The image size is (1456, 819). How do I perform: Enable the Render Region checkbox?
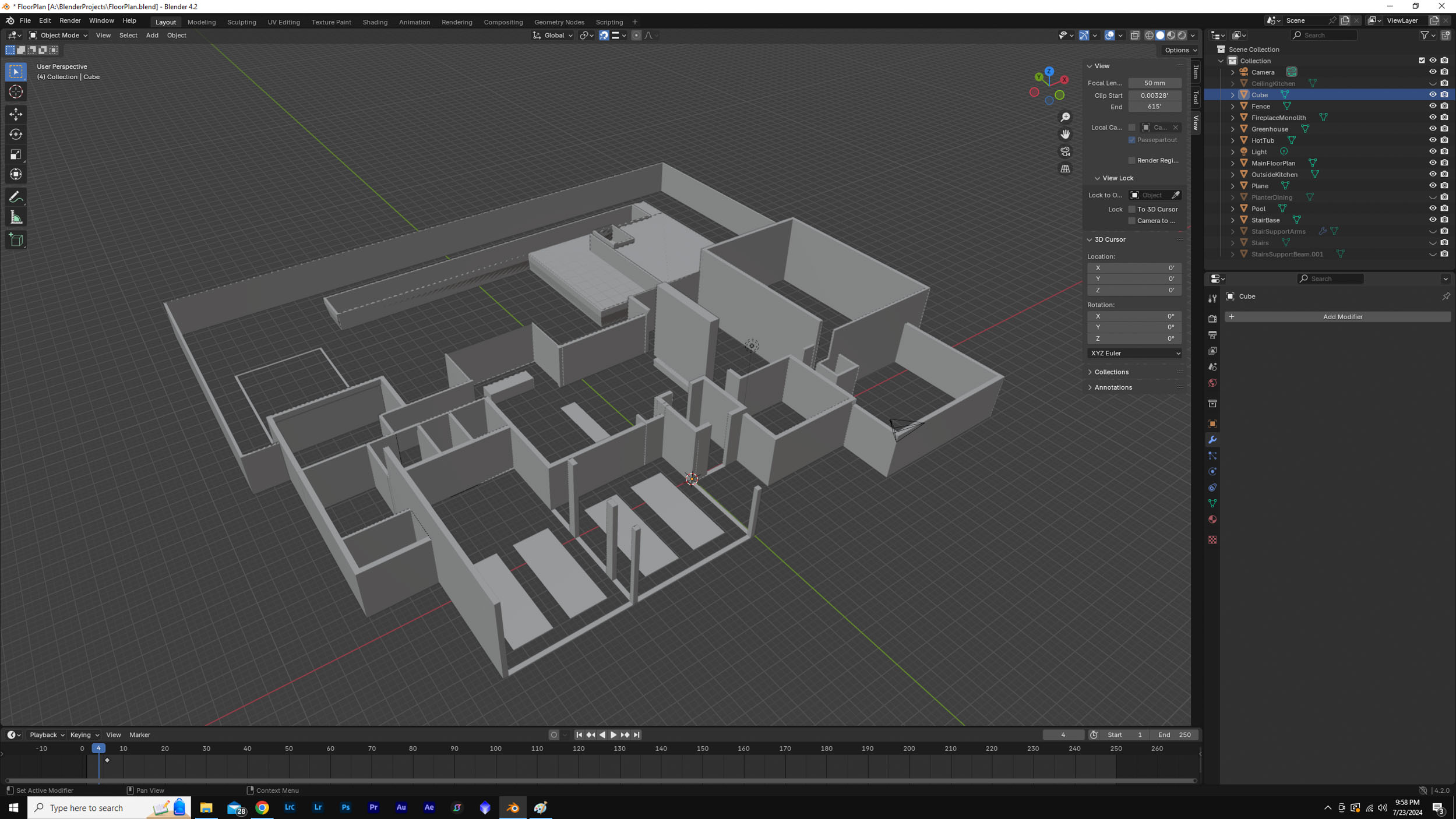click(x=1131, y=160)
